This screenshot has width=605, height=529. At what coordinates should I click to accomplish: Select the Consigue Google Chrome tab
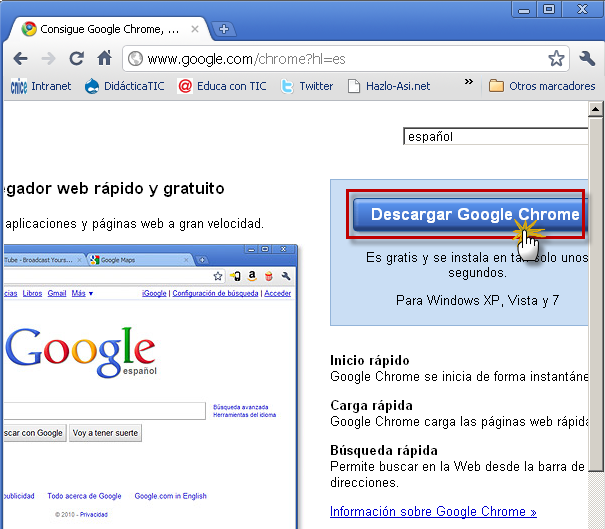coord(110,29)
